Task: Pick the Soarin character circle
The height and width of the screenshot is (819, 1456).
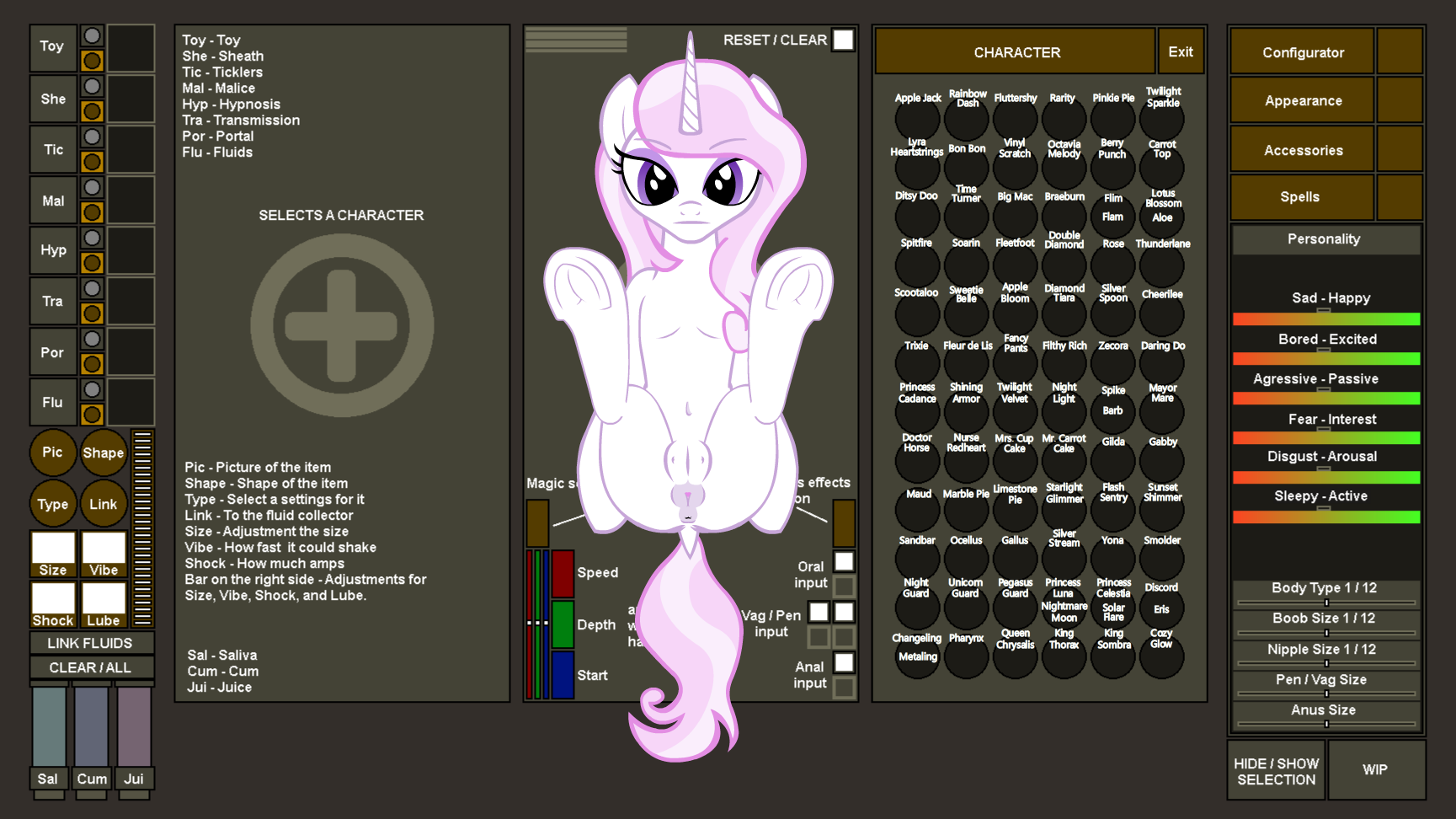Action: click(x=967, y=265)
